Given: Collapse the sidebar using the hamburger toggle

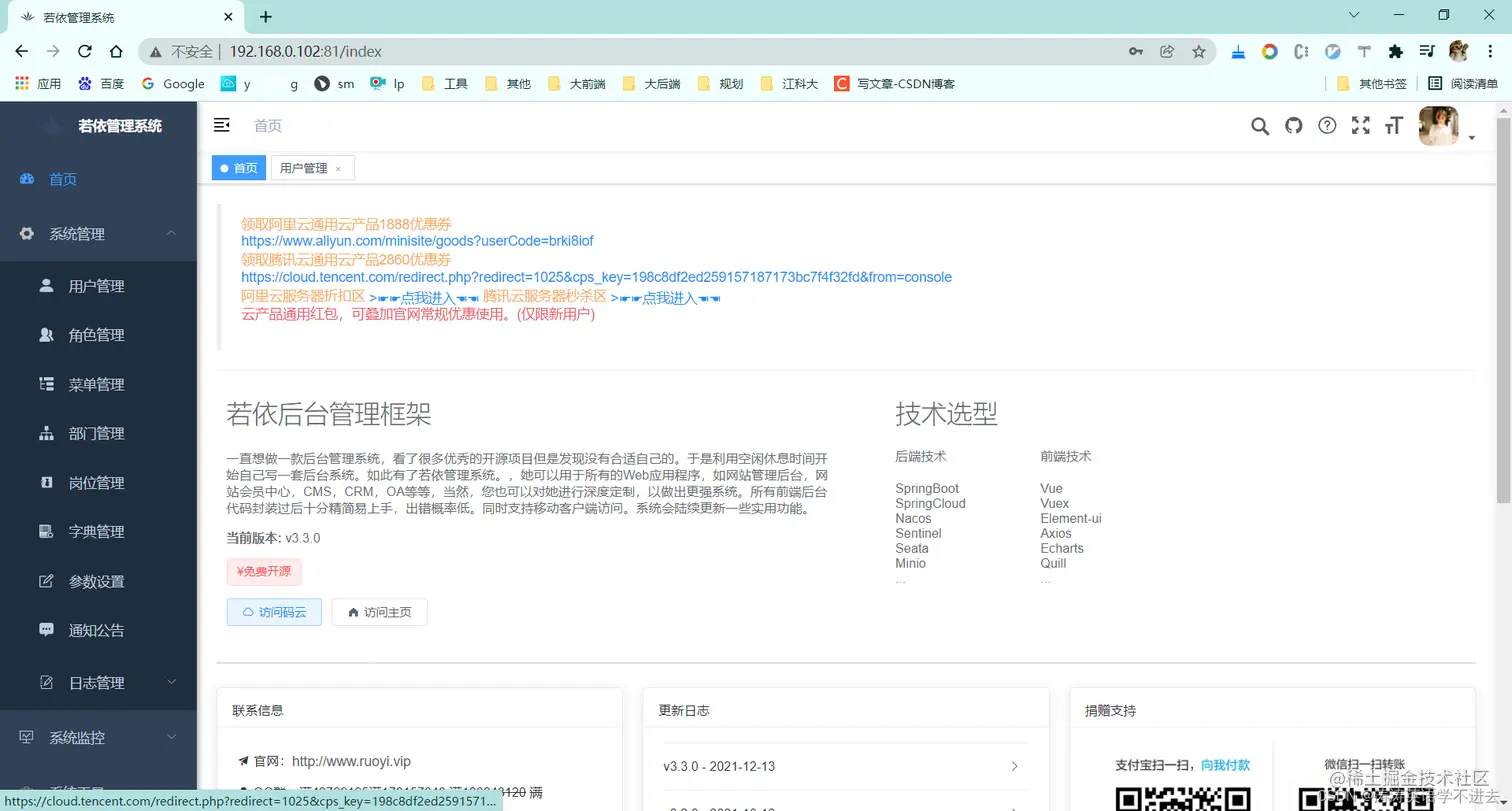Looking at the screenshot, I should click(221, 126).
